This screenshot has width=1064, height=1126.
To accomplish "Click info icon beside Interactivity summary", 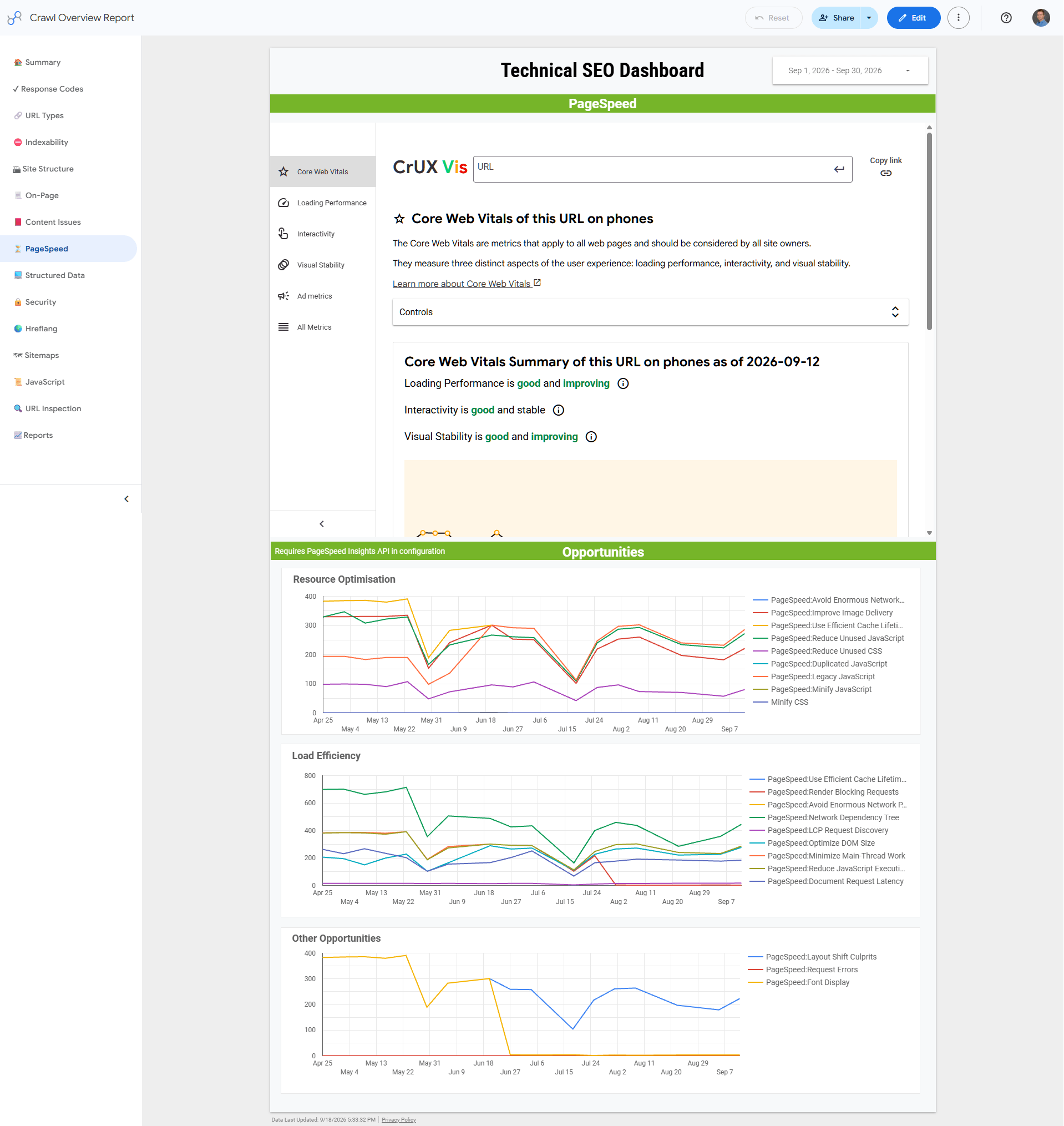I will (558, 410).
